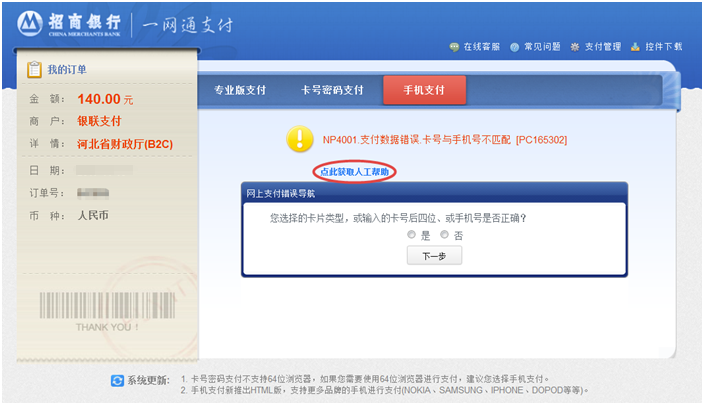702x404 pixels.
Task: Click the 点此获取人工帮助 link
Action: point(355,172)
